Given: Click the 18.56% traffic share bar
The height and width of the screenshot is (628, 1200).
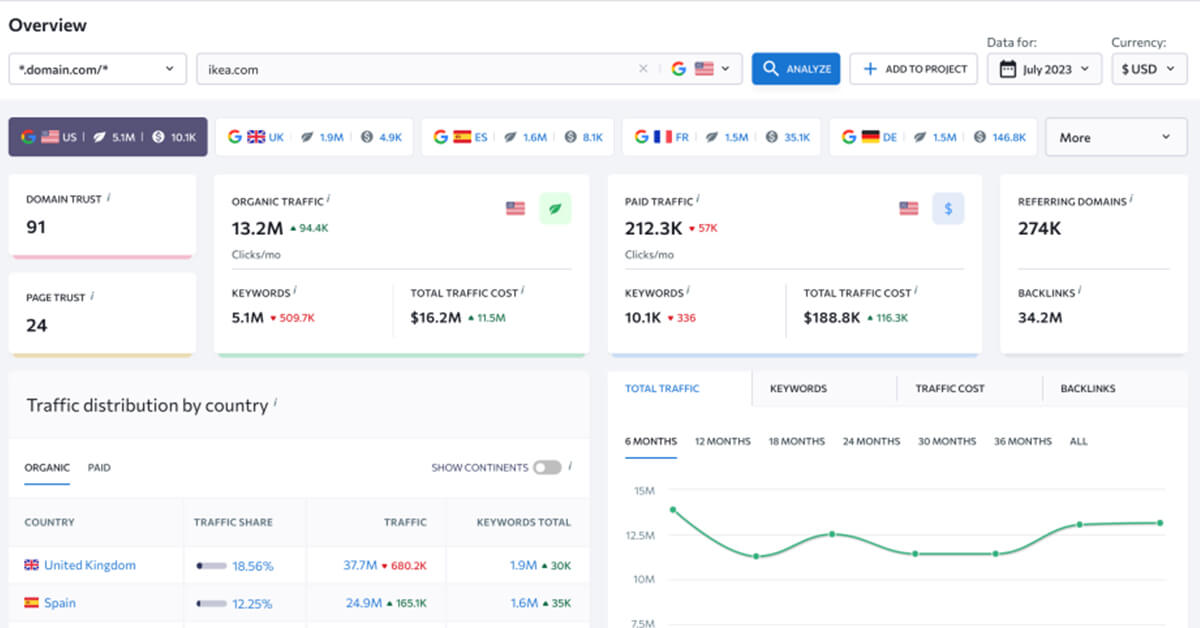Looking at the screenshot, I should 211,566.
